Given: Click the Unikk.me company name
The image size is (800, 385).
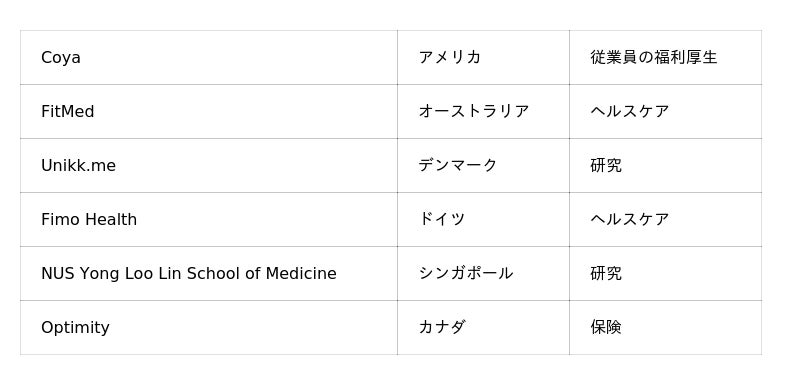Looking at the screenshot, I should (79, 166).
